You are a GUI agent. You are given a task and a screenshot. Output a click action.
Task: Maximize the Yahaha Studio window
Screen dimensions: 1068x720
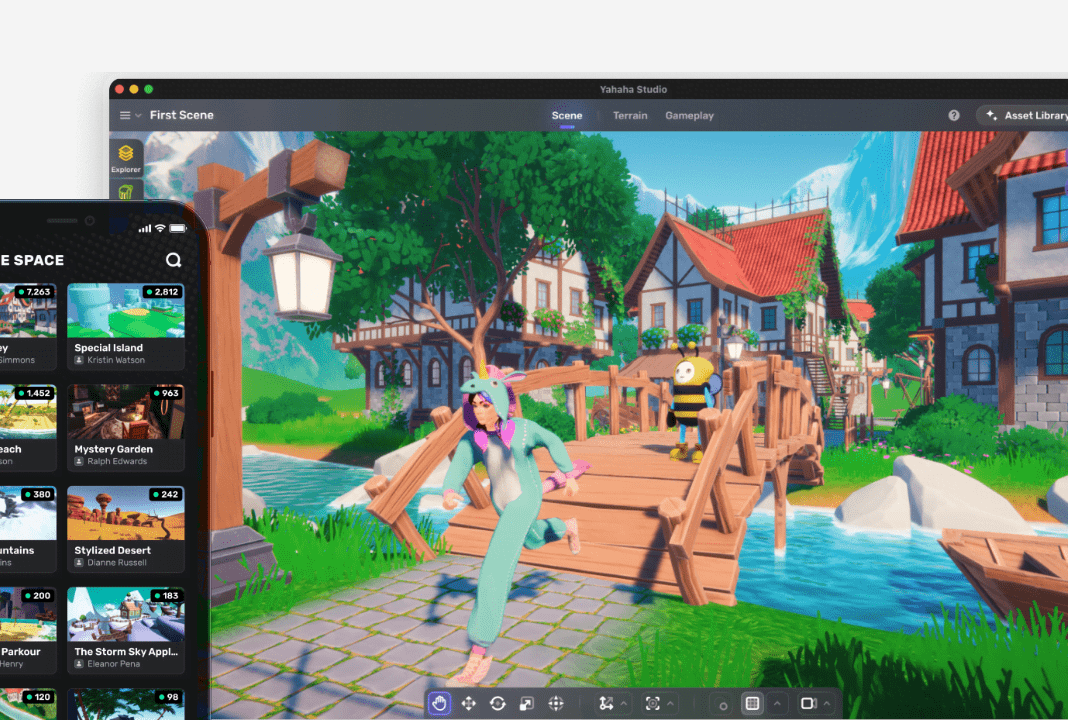coord(148,89)
